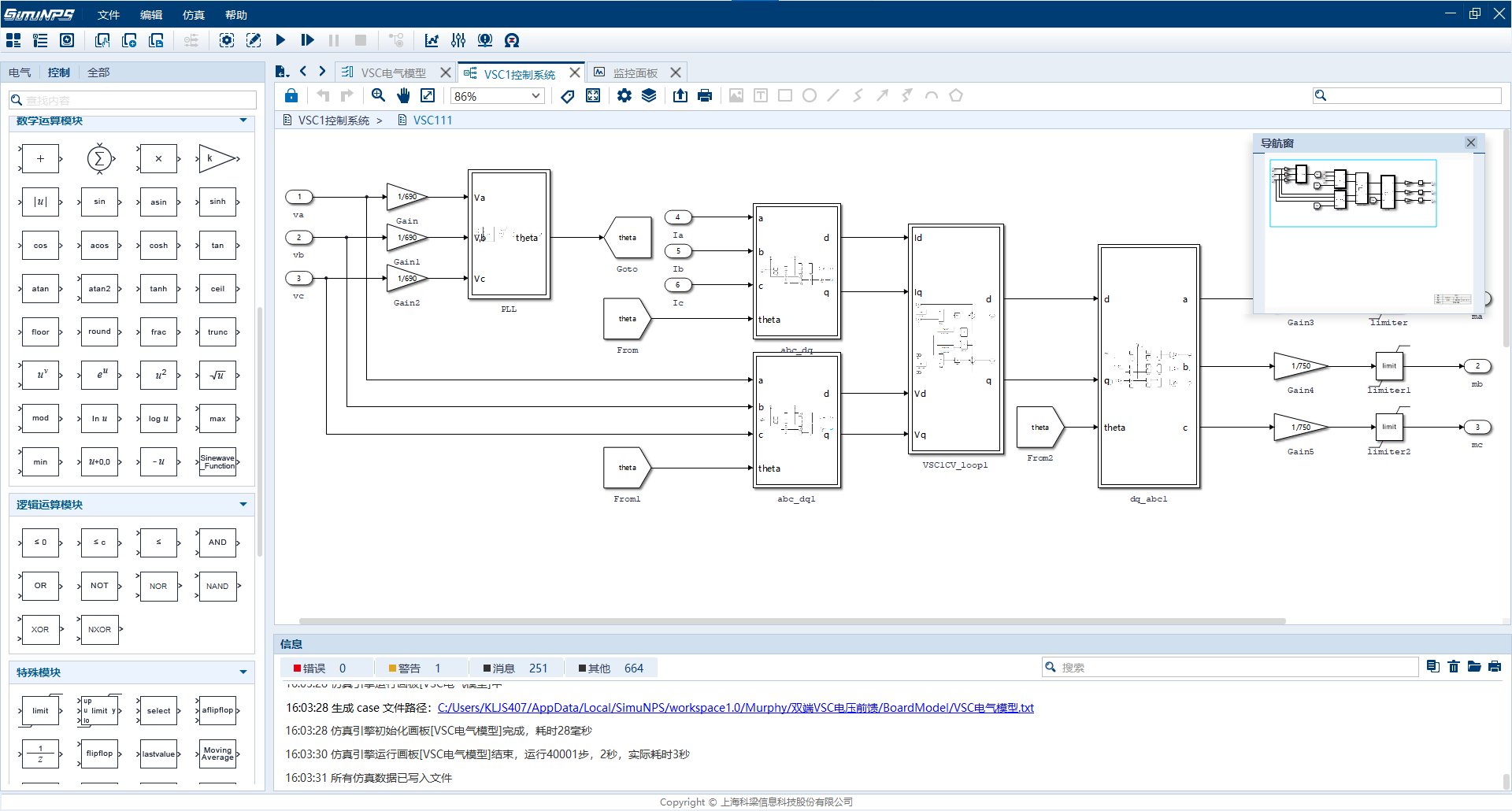The height and width of the screenshot is (811, 1512).
Task: Click the fullscreen canvas icon
Action: pos(593,95)
